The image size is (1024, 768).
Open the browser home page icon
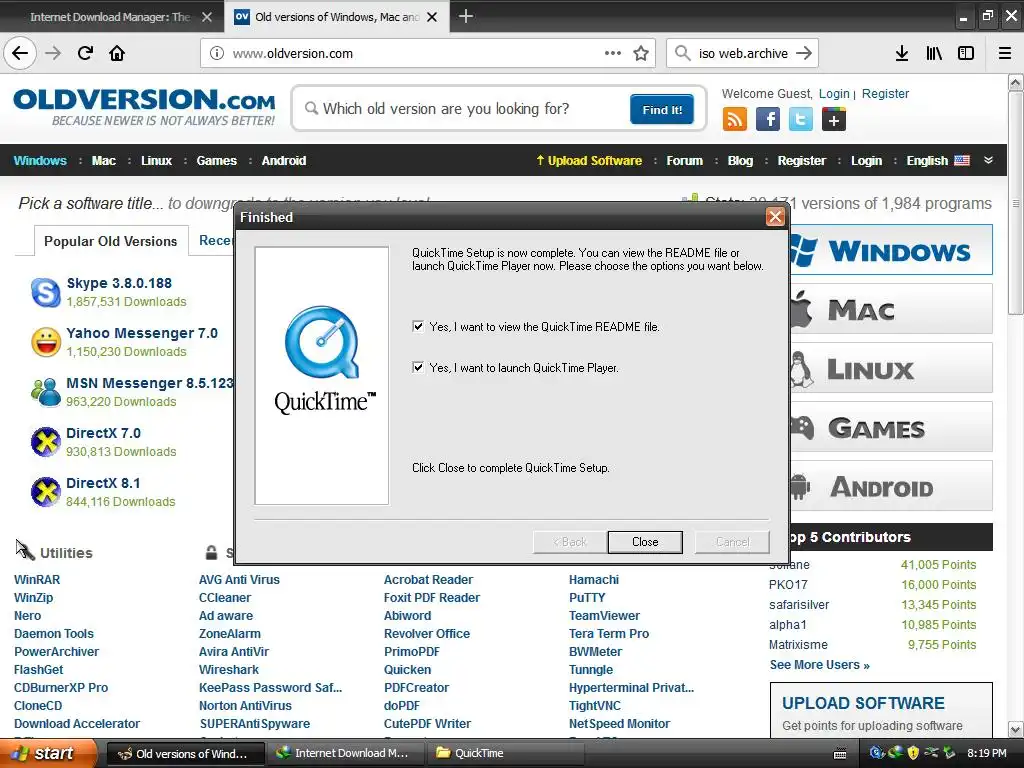117,53
